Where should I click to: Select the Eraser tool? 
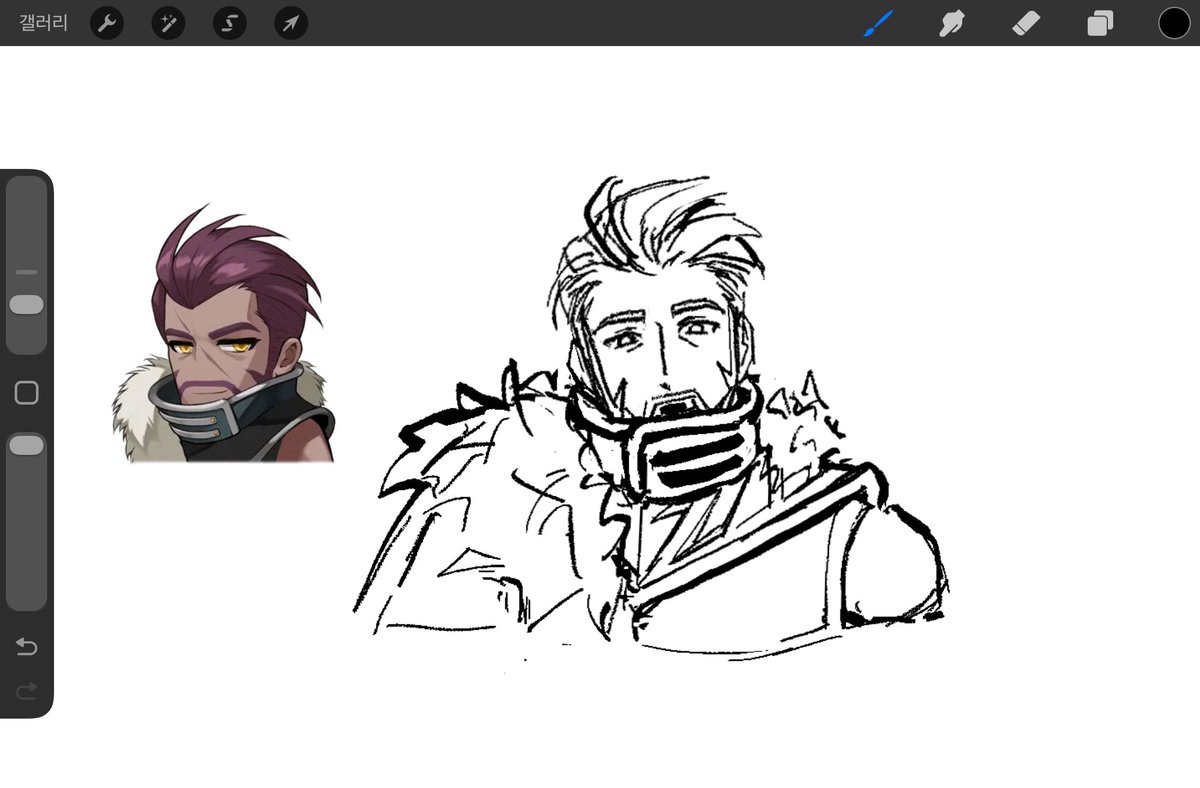[1026, 23]
